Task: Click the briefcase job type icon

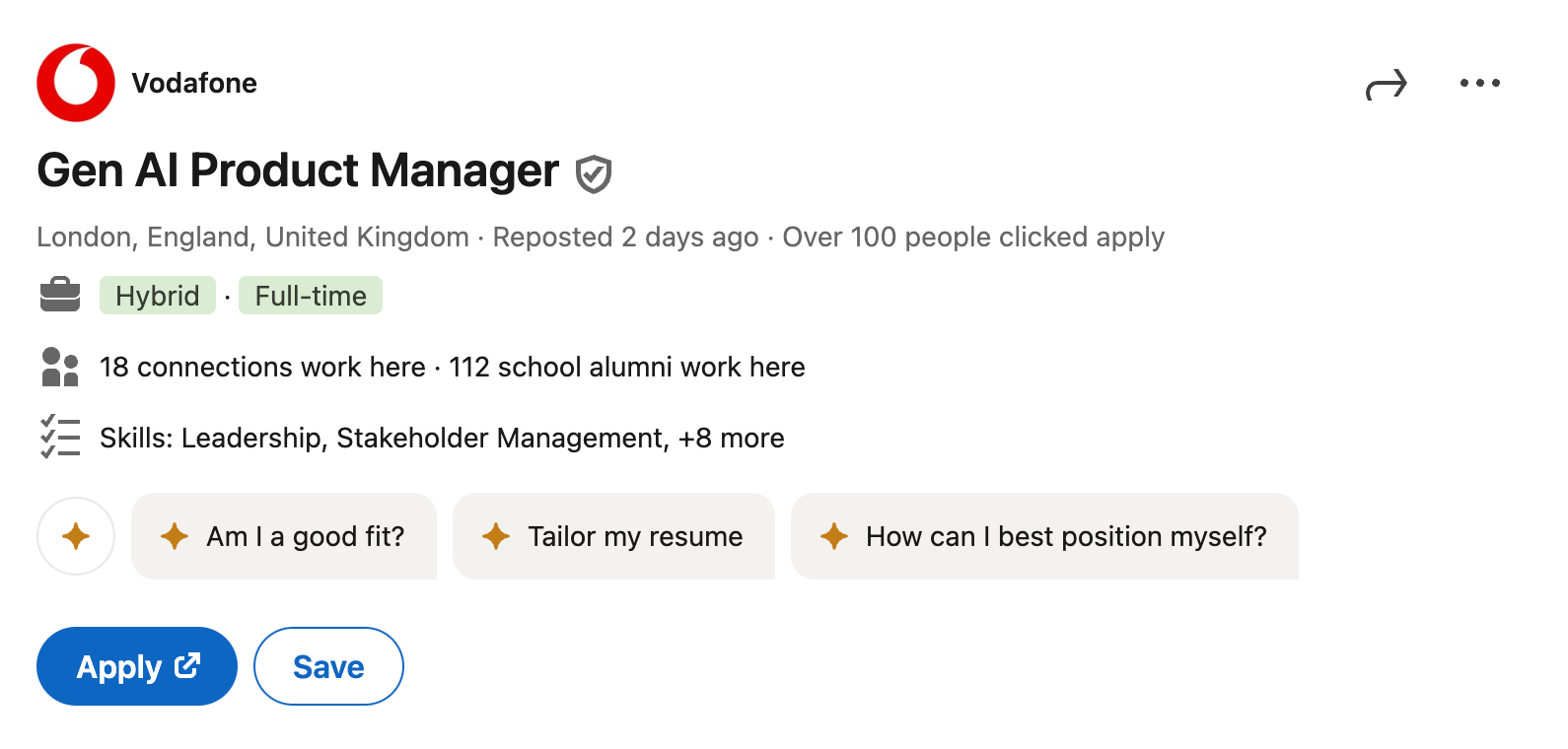Action: click(x=59, y=295)
